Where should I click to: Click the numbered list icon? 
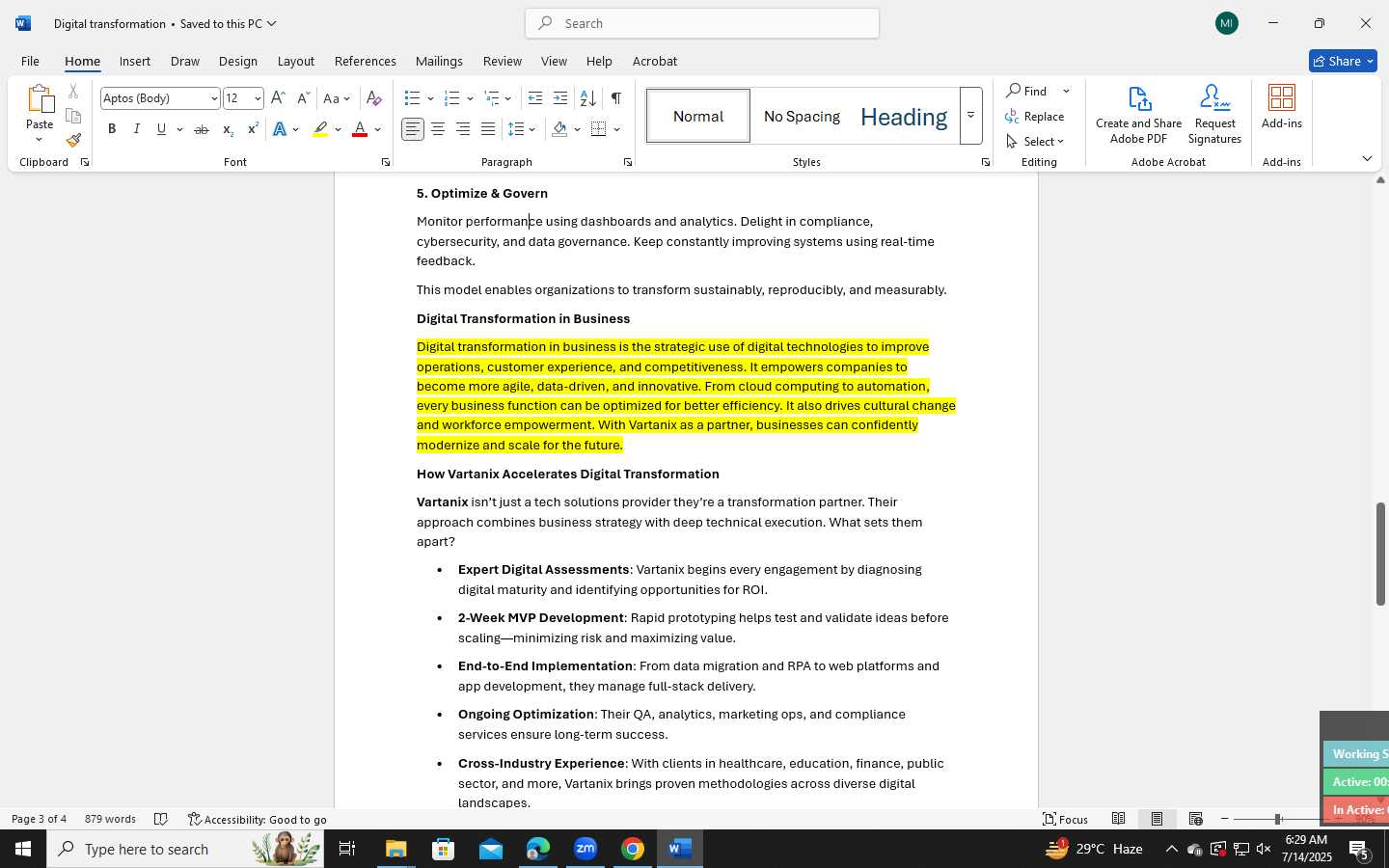[451, 98]
